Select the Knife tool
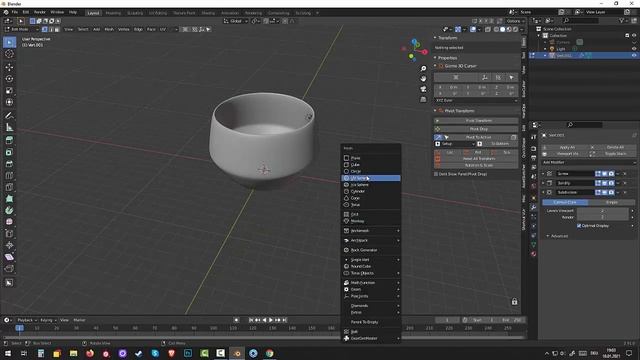The width and height of the screenshot is (640, 360). coord(9,187)
